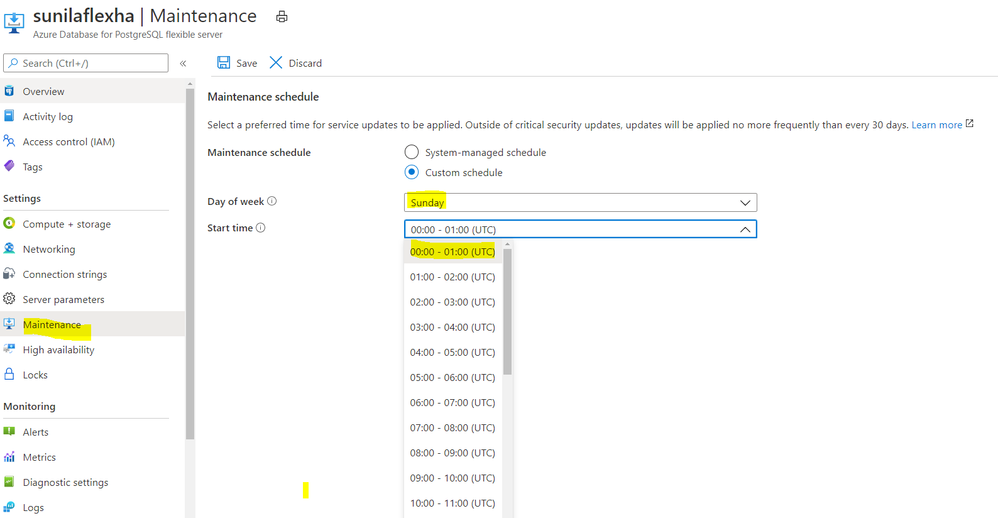Screen dimensions: 998x518
Task: Follow the Learn more link
Action: [936, 125]
